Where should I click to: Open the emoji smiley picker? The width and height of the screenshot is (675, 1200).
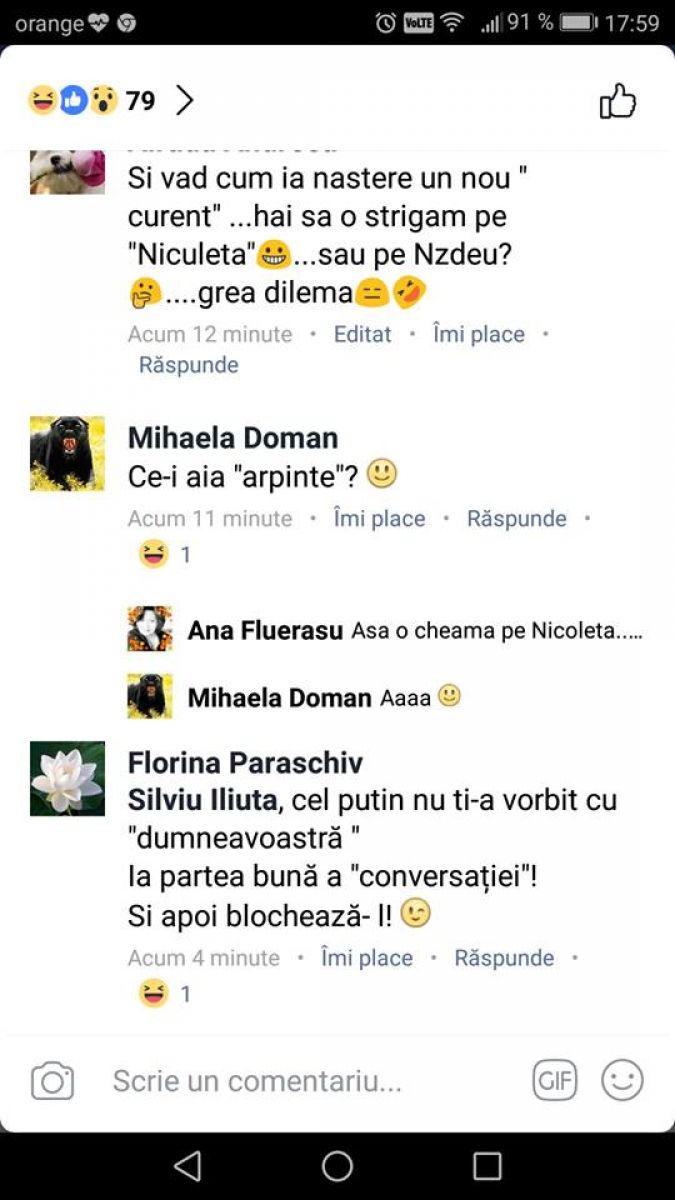pyautogui.click(x=622, y=1080)
